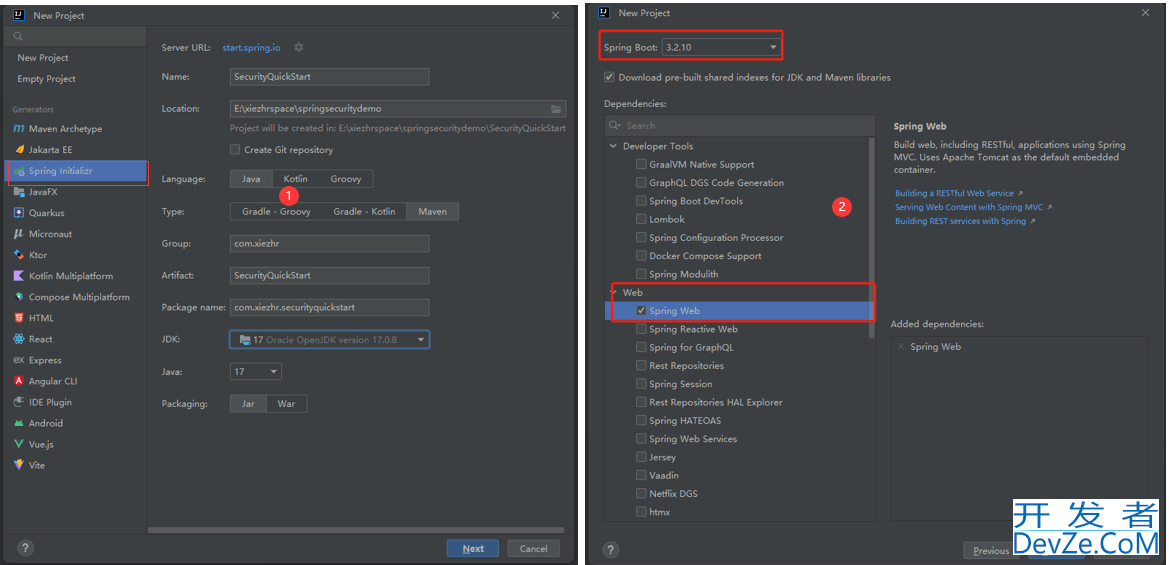1169x565 pixels.
Task: Check Docker Compose Support dependency
Action: click(641, 256)
